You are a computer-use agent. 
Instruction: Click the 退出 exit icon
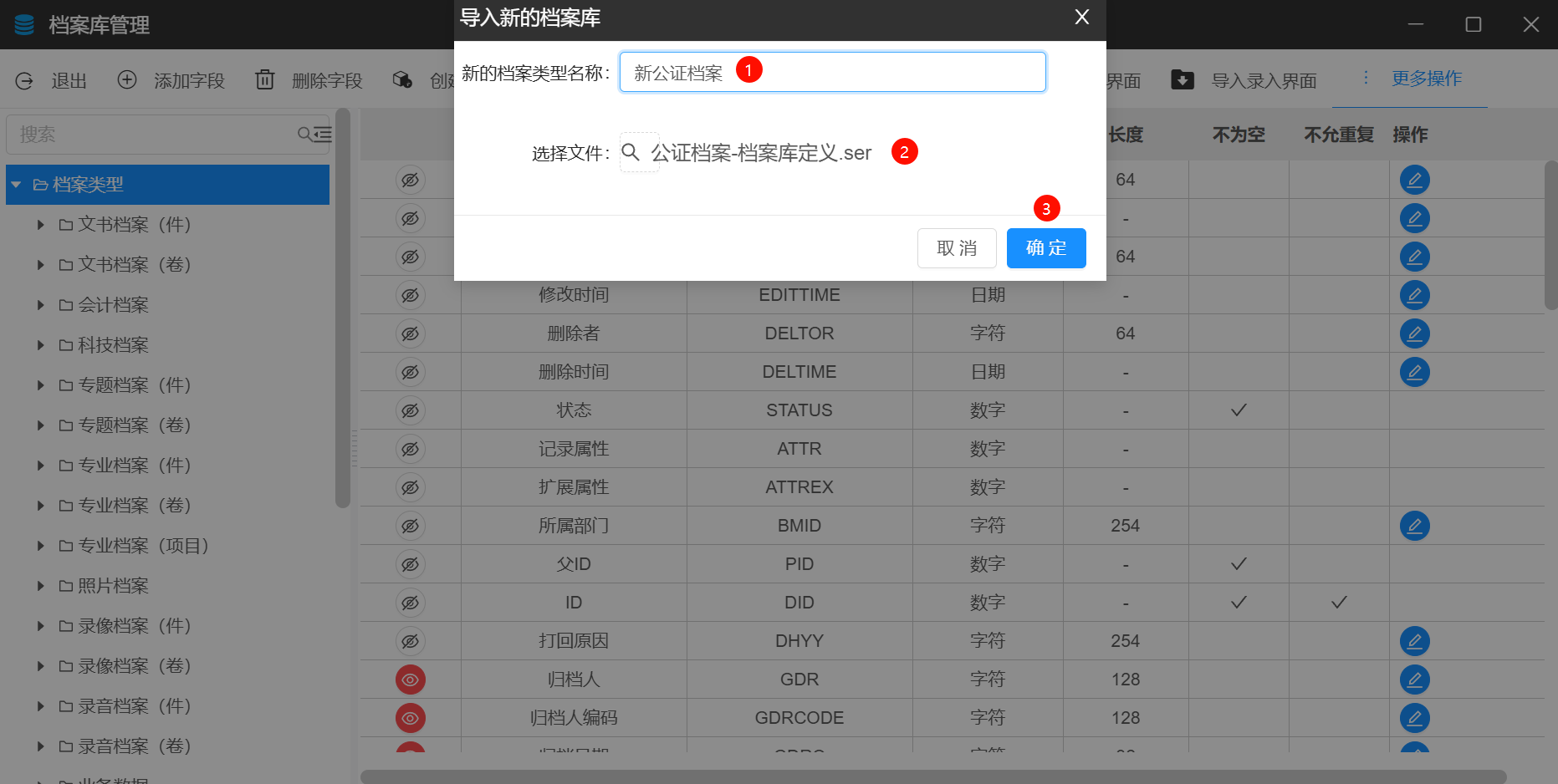(24, 81)
